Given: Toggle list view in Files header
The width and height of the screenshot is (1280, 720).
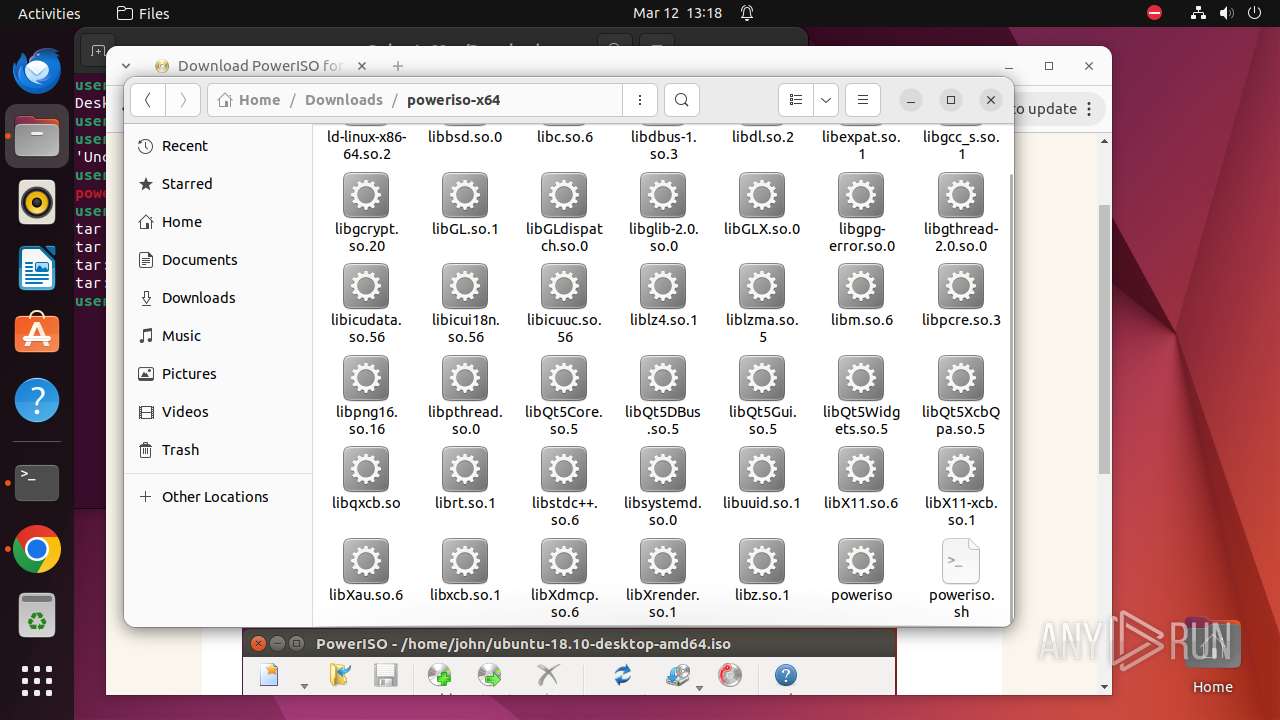Looking at the screenshot, I should 796,100.
